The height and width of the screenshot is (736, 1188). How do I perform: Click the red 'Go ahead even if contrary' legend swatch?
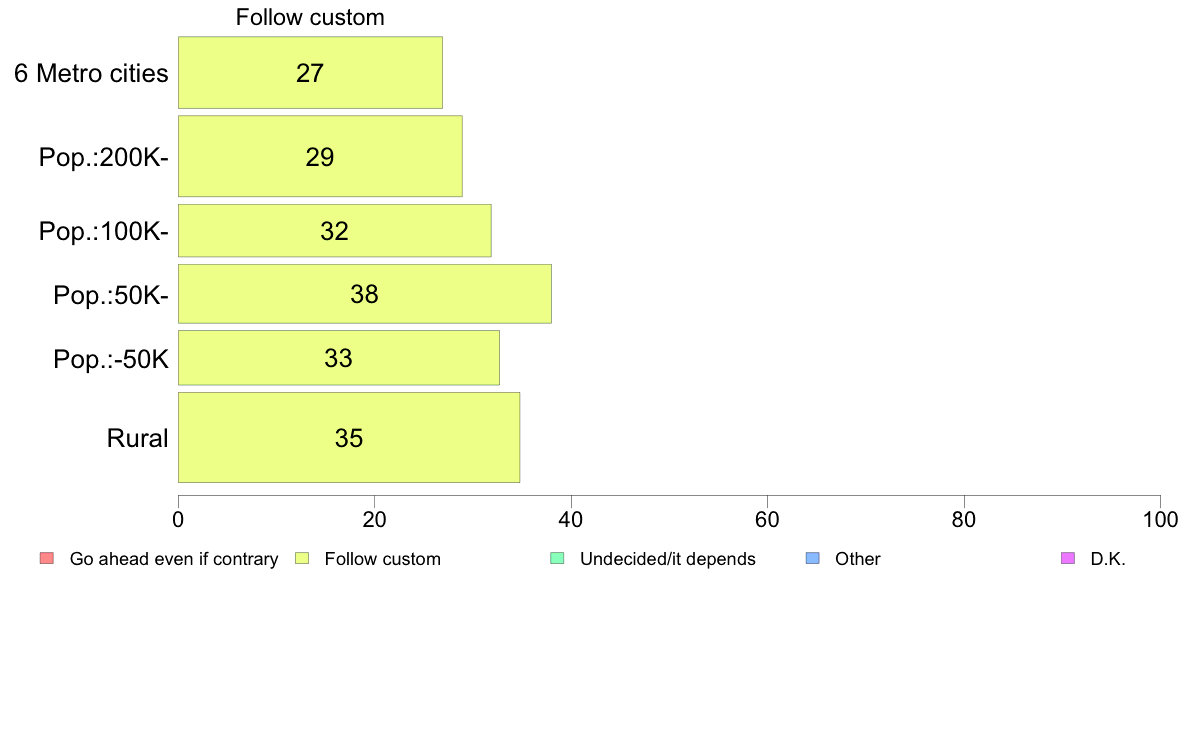[46, 558]
